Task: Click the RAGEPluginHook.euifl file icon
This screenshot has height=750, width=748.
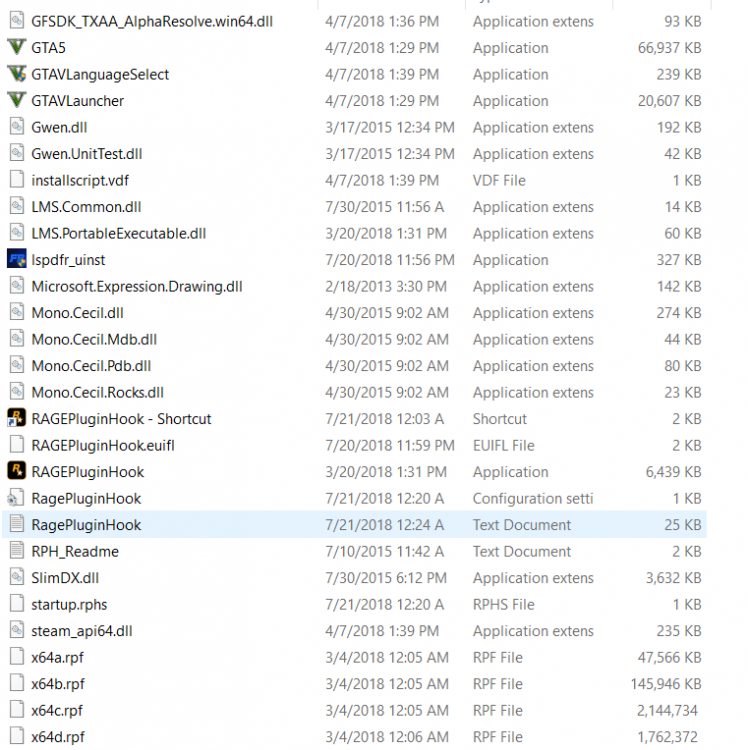Action: click(17, 445)
